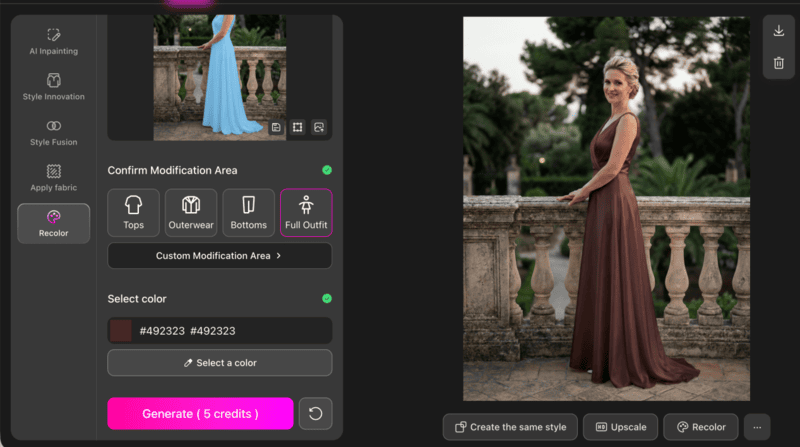800x447 pixels.
Task: Click the Upscale button
Action: click(x=621, y=427)
